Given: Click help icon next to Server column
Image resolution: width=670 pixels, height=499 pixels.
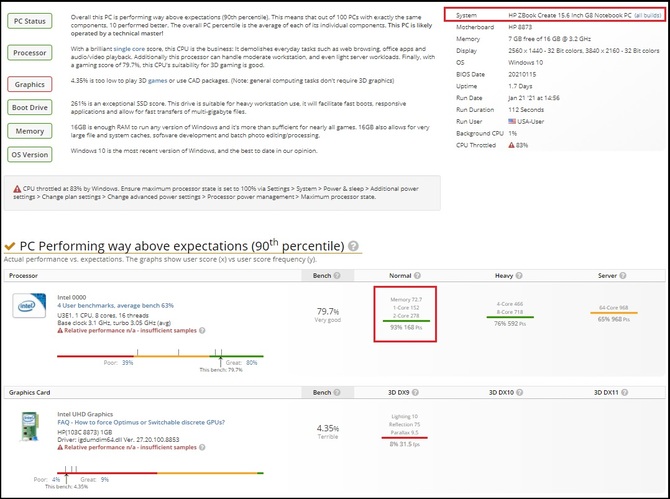Looking at the screenshot, I should (x=623, y=276).
